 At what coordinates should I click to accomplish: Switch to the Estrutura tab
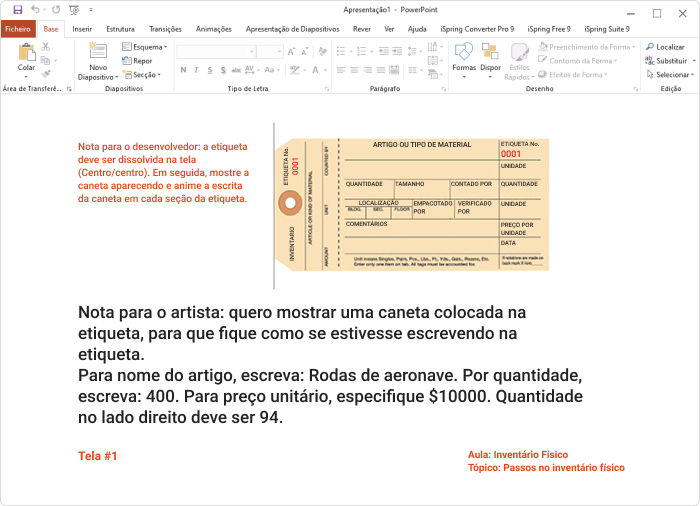tap(120, 29)
